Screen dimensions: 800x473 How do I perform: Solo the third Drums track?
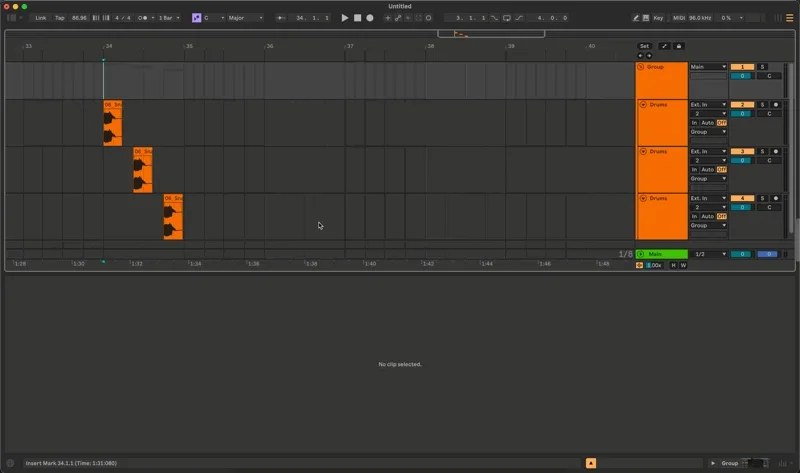762,198
